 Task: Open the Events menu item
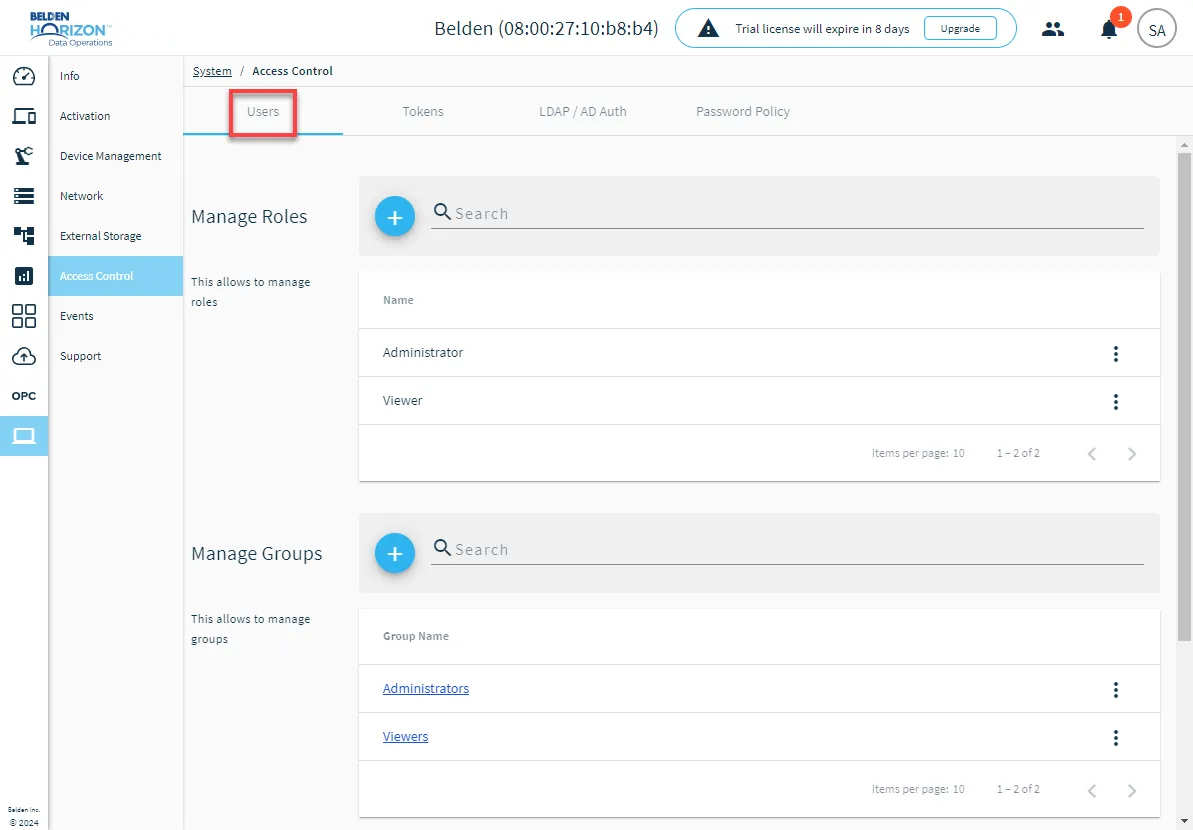pyautogui.click(x=116, y=316)
